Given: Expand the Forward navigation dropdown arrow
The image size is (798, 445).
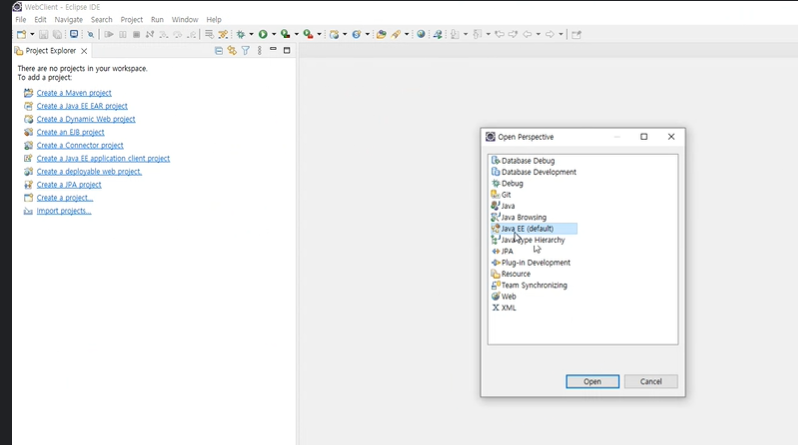Looking at the screenshot, I should (561, 35).
